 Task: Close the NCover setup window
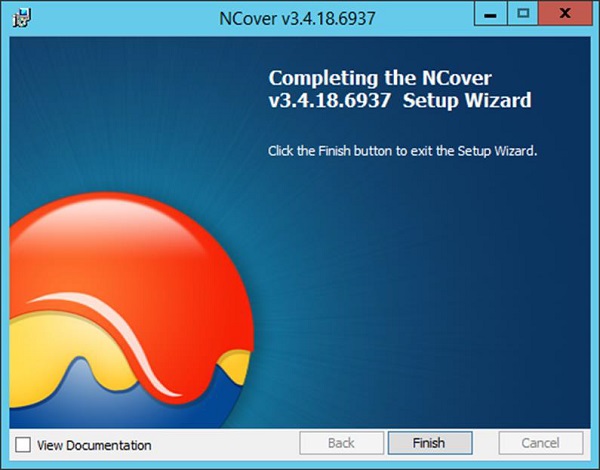coord(565,14)
